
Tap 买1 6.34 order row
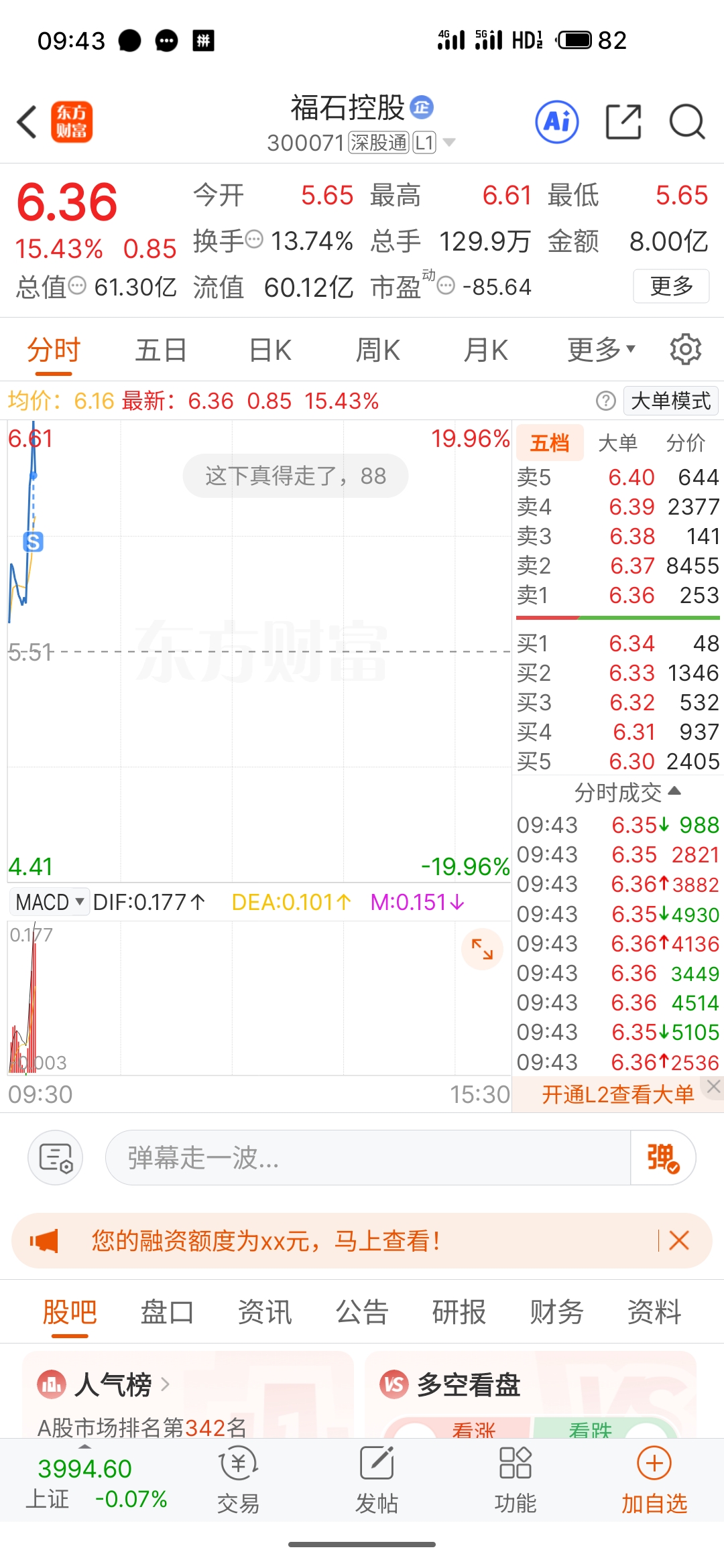617,643
